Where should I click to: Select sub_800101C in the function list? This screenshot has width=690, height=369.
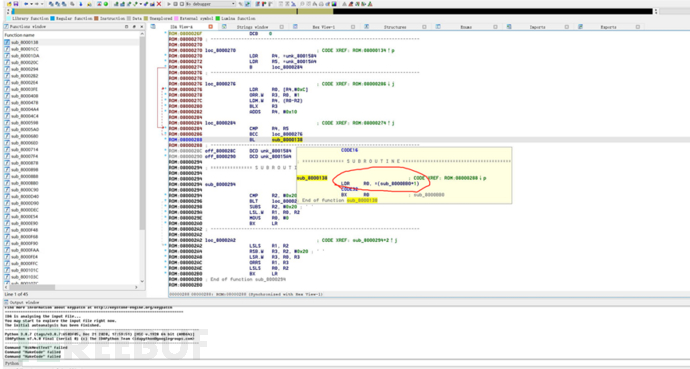[x=72, y=270]
